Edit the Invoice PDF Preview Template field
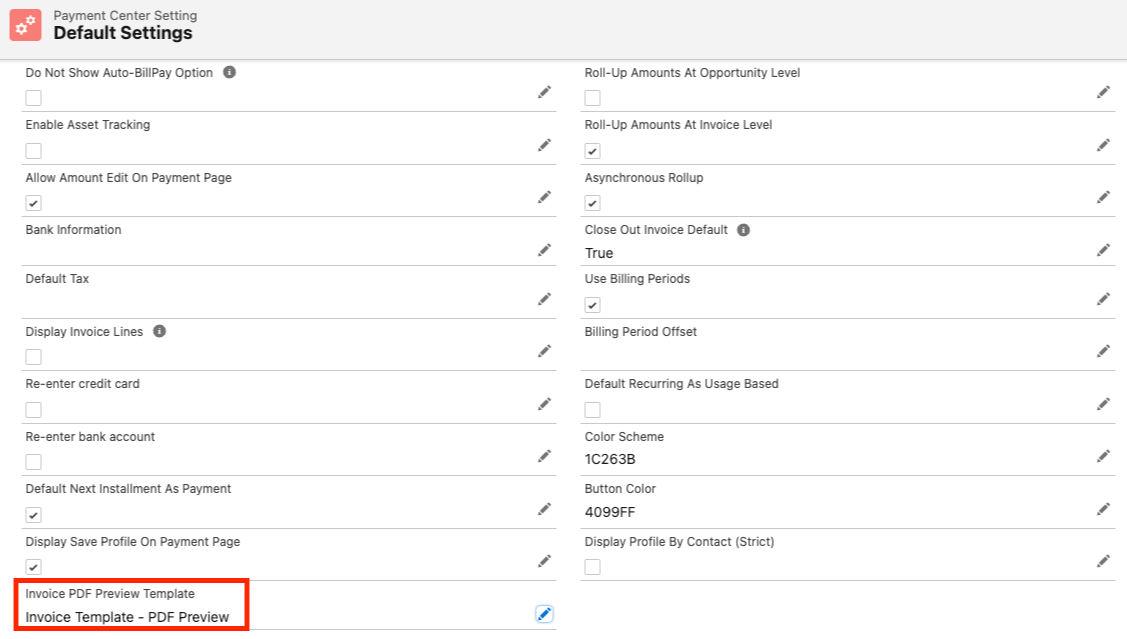This screenshot has width=1127, height=639. tap(544, 614)
